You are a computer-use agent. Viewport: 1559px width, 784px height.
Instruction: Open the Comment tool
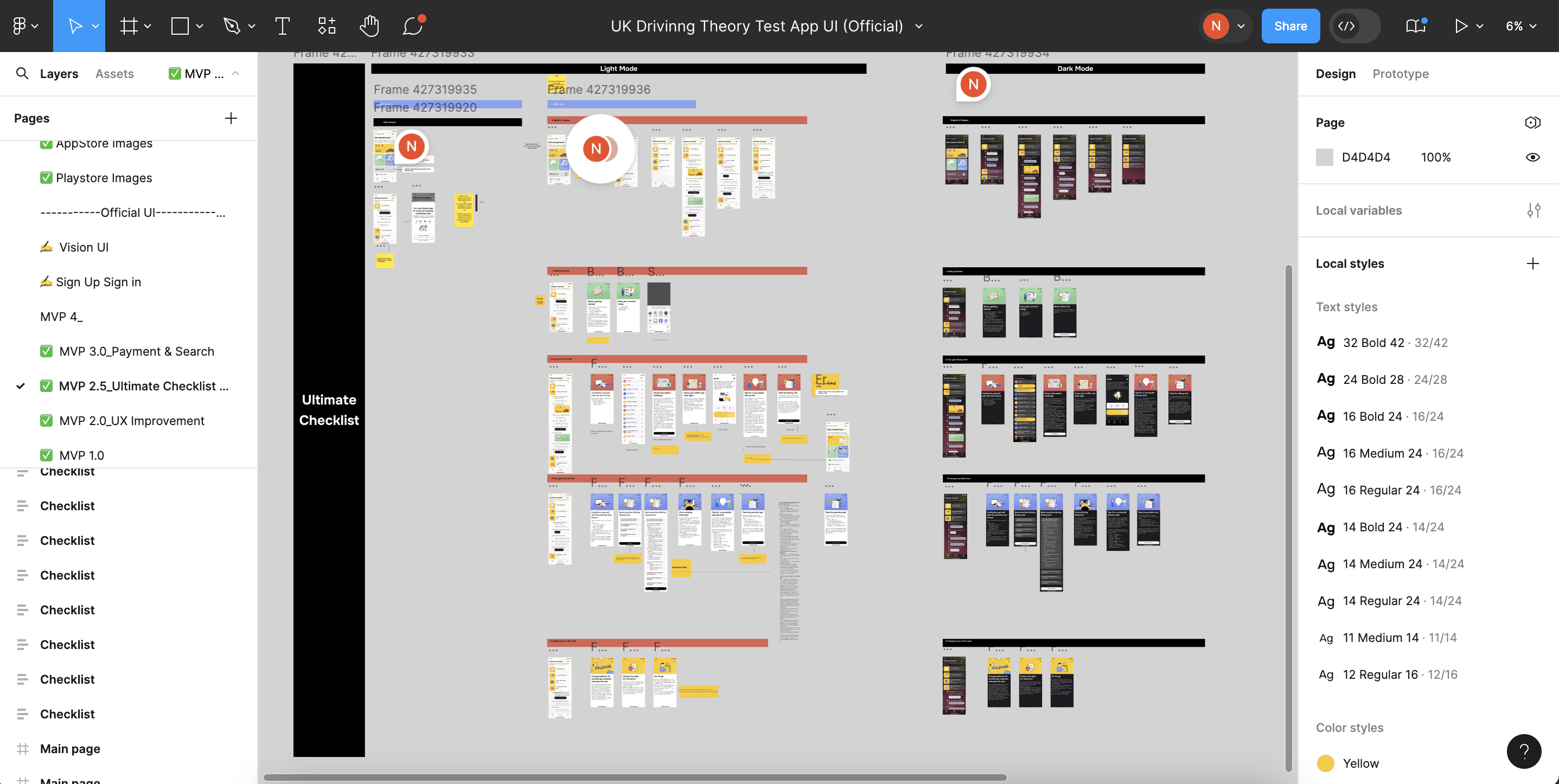tap(413, 26)
